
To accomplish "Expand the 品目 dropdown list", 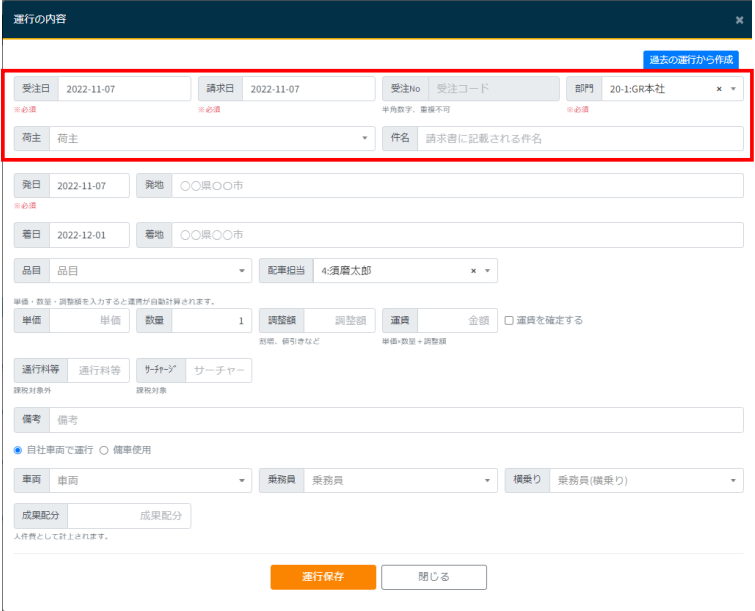I will pos(150,270).
